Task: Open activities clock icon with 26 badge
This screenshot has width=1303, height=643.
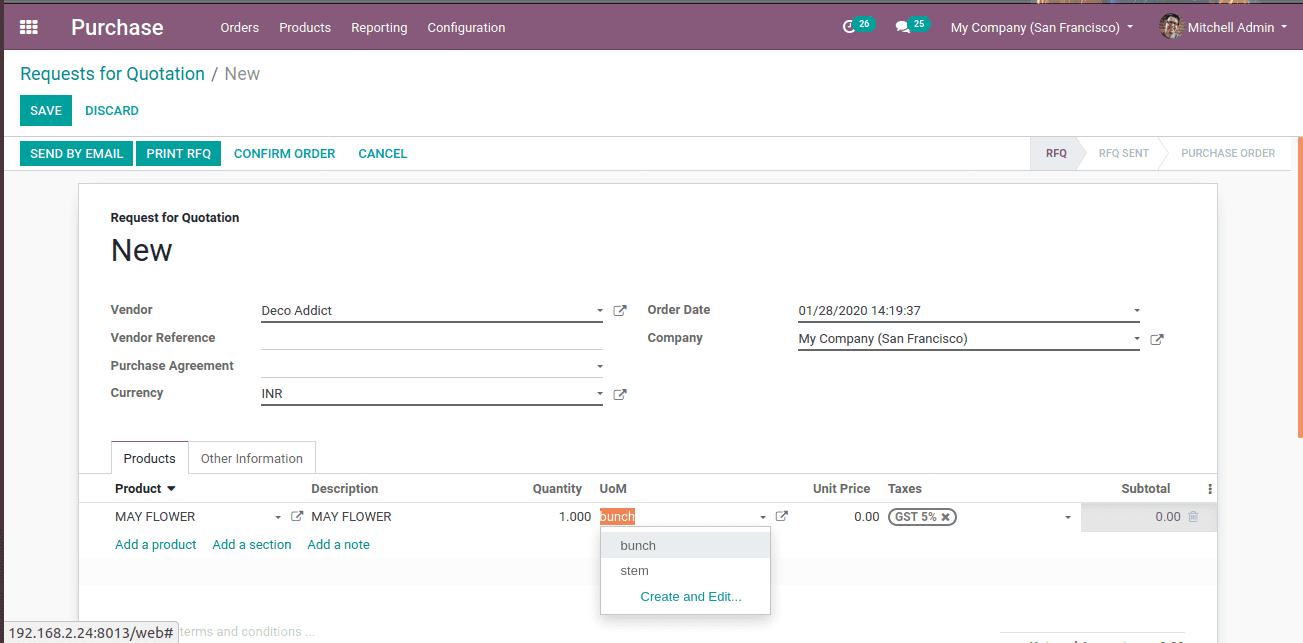Action: coord(850,27)
